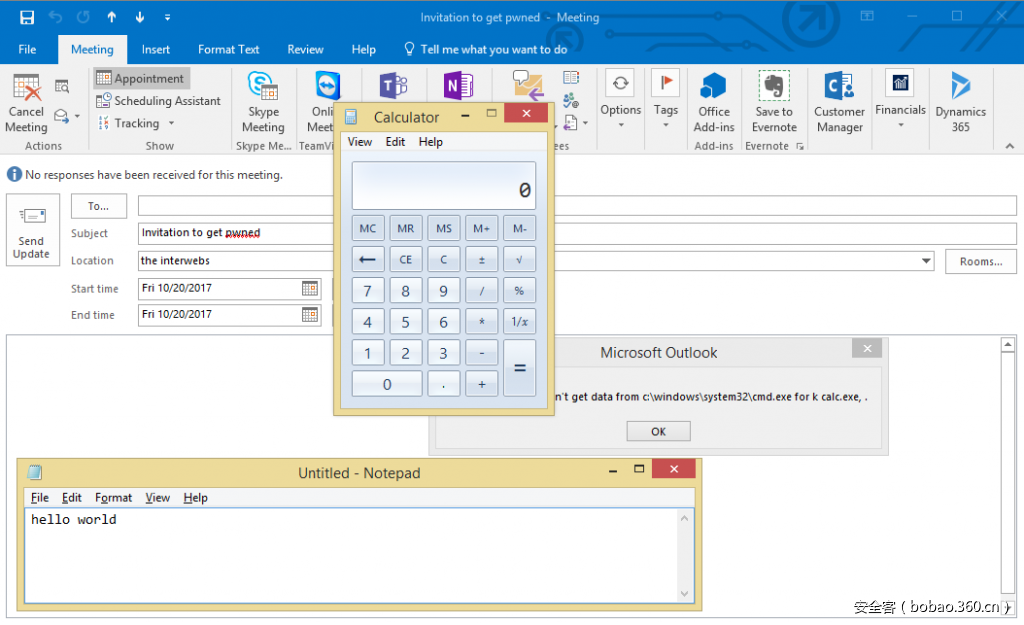Toggle the Appointment view button
The image size is (1024, 625).
(x=141, y=78)
